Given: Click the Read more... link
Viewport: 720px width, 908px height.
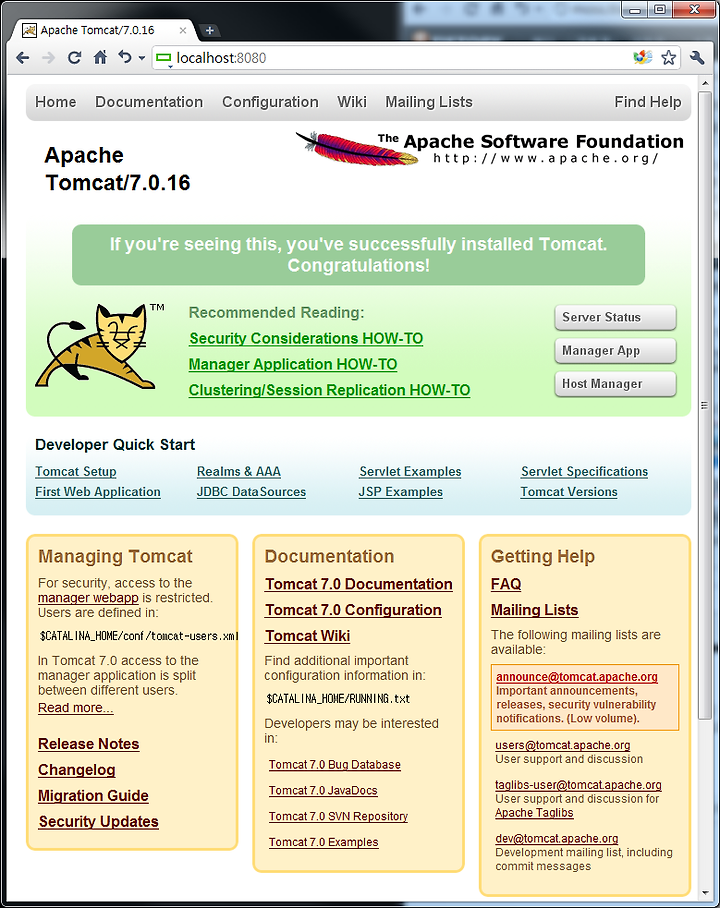Looking at the screenshot, I should point(76,708).
